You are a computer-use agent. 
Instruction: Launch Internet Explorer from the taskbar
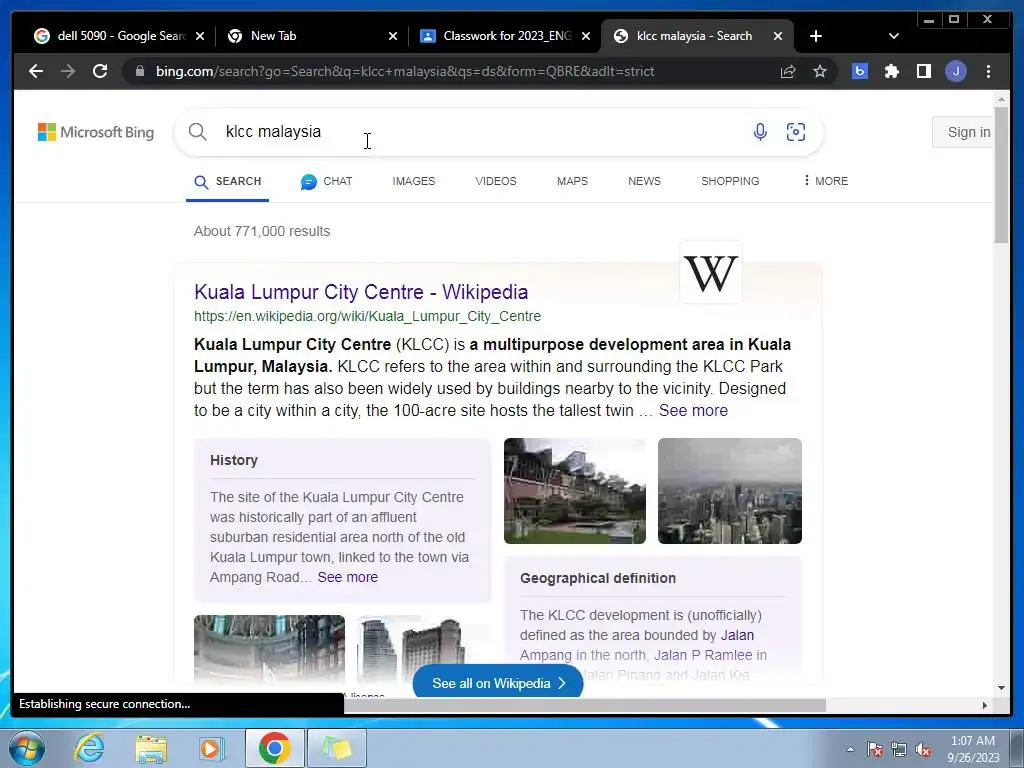tap(88, 748)
